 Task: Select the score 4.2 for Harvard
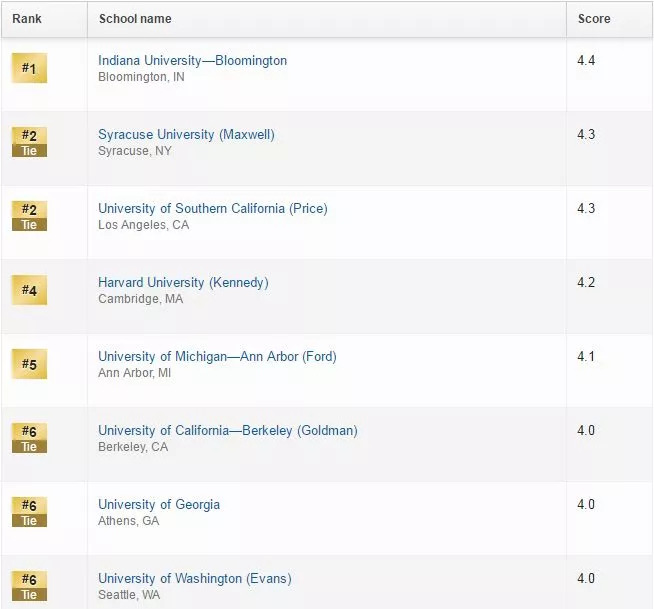[x=586, y=282]
